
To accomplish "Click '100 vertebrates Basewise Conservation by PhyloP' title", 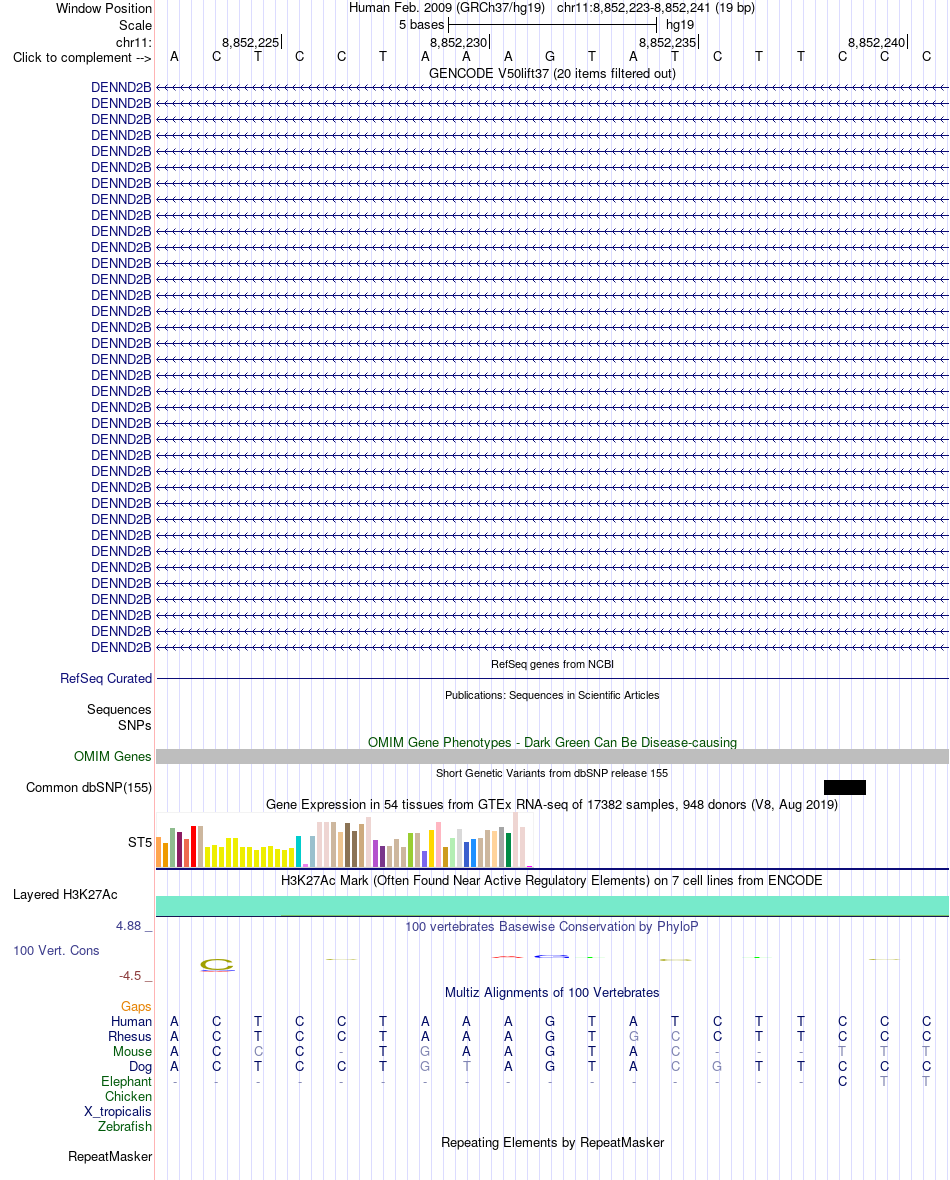I will [x=552, y=926].
